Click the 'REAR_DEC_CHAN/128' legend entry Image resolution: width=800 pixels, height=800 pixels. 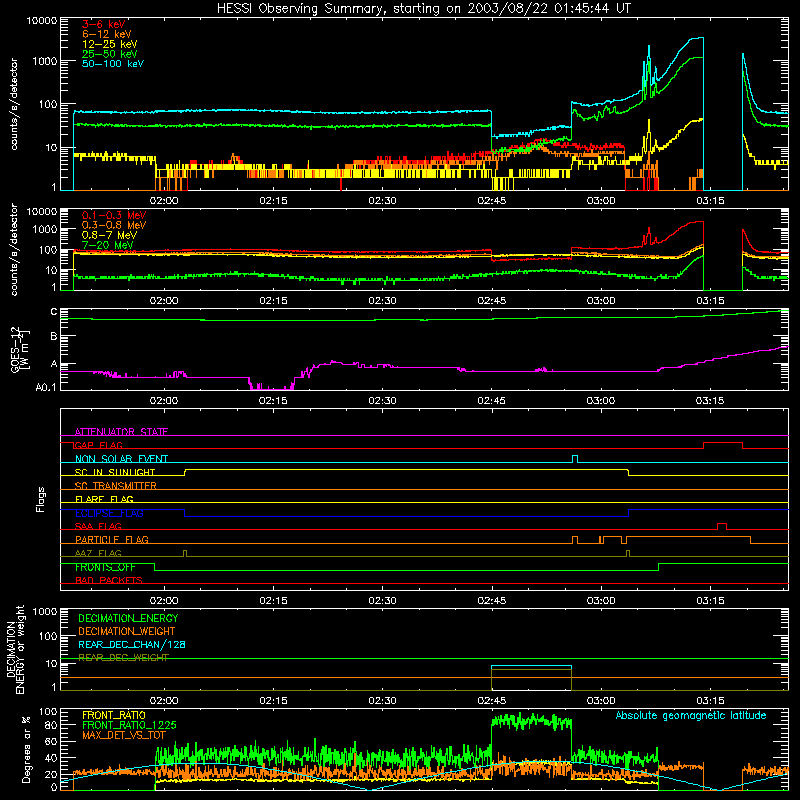(x=132, y=644)
